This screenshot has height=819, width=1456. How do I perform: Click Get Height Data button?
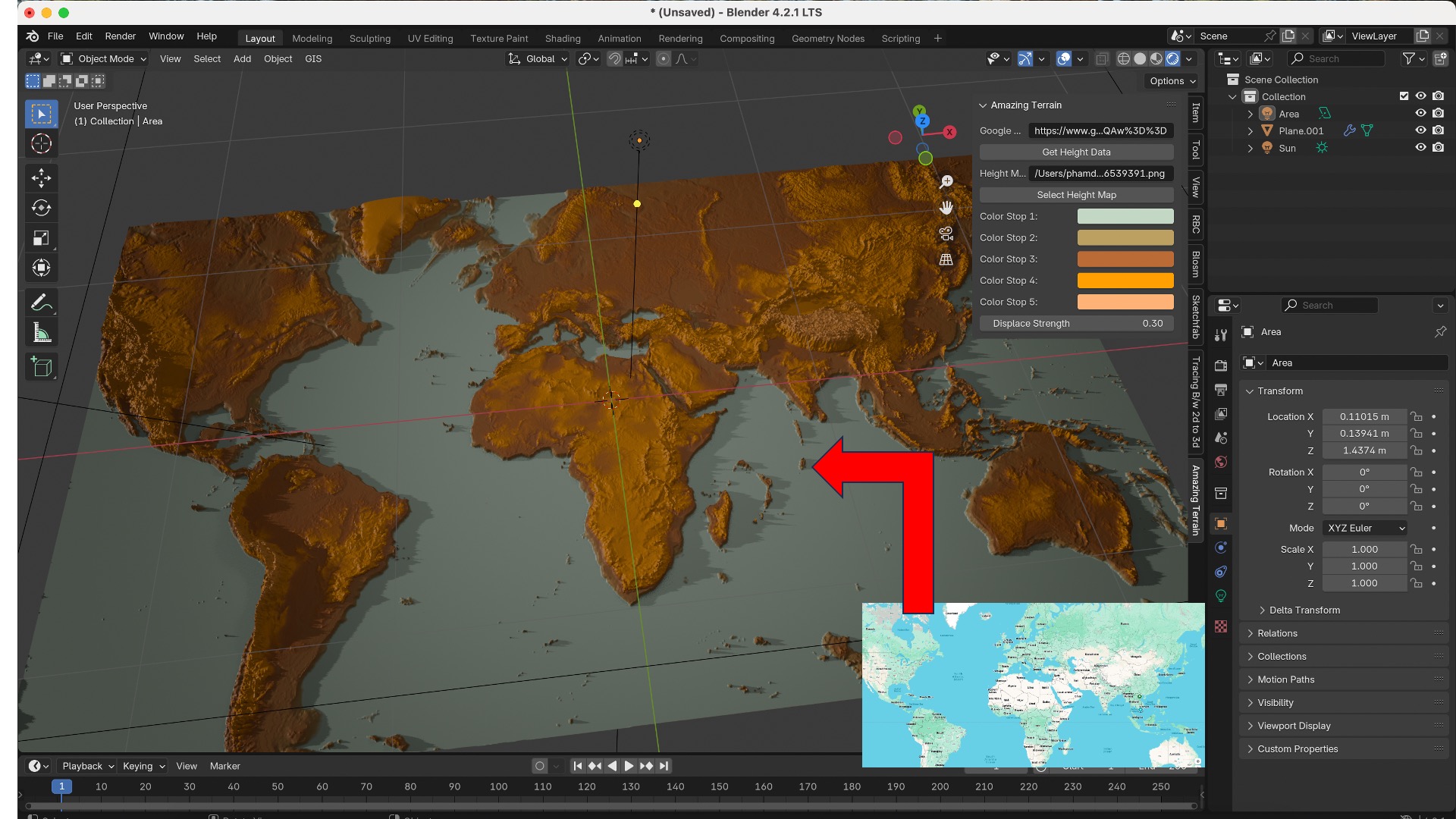[1075, 152]
